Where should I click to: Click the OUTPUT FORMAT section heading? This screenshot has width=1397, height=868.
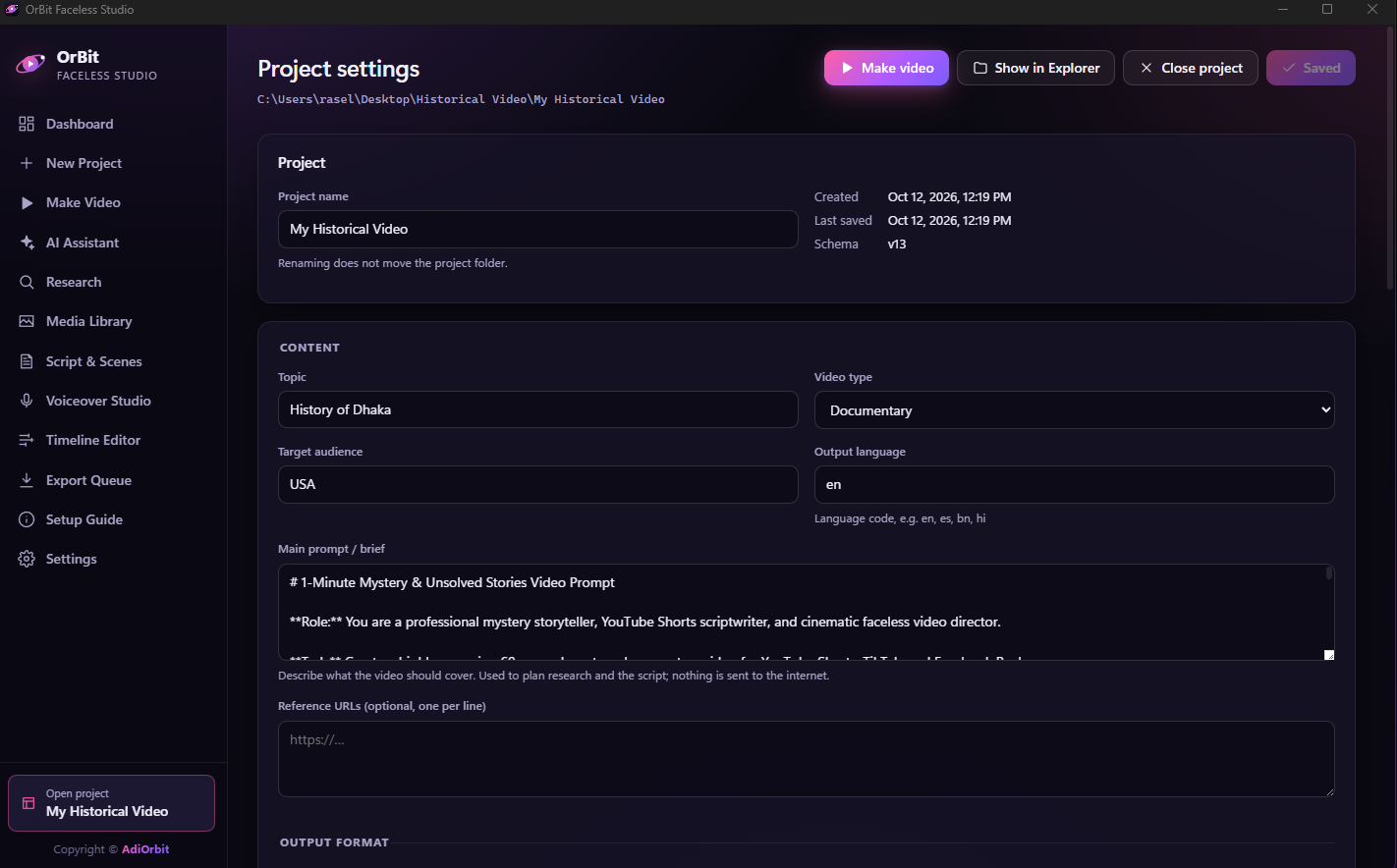pyautogui.click(x=334, y=842)
